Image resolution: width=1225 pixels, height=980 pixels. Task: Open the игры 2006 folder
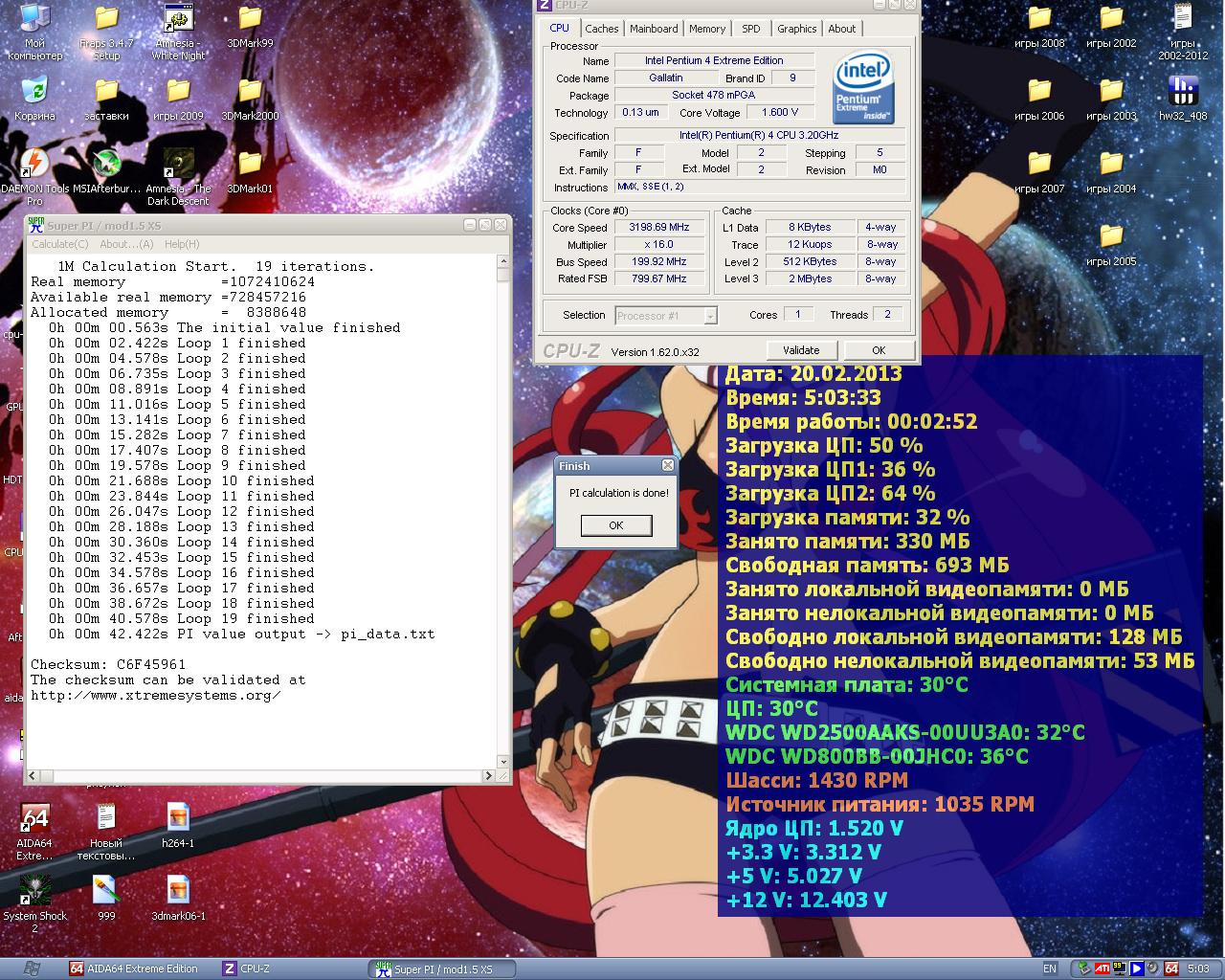1039,99
